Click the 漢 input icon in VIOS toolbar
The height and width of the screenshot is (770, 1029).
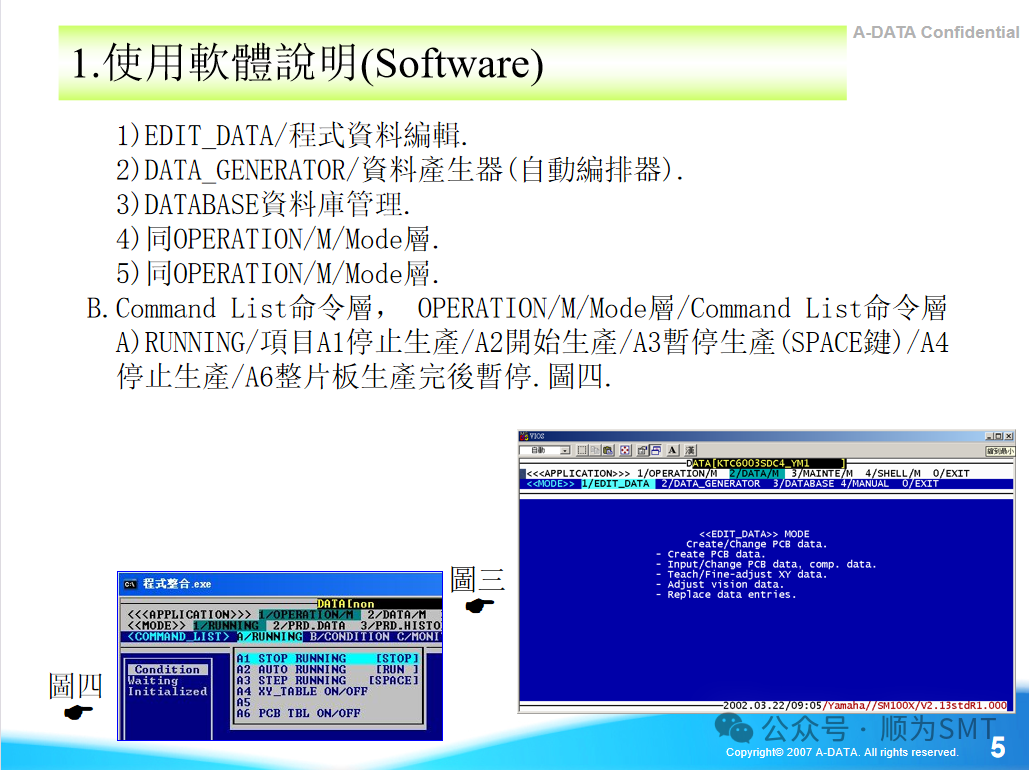690,450
